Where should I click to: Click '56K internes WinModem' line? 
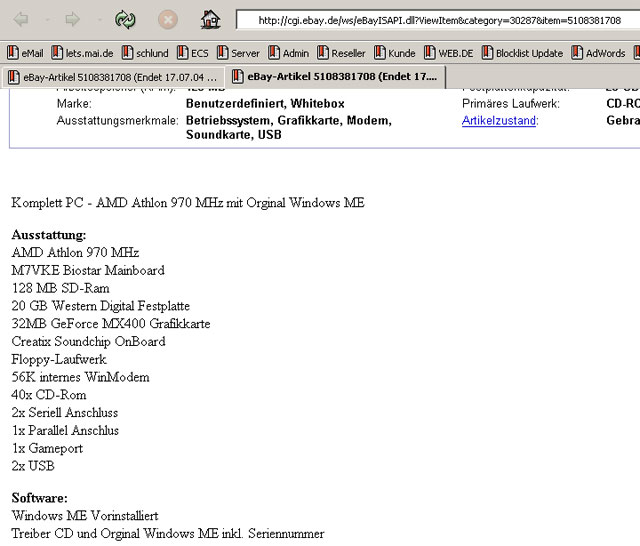tap(80, 377)
